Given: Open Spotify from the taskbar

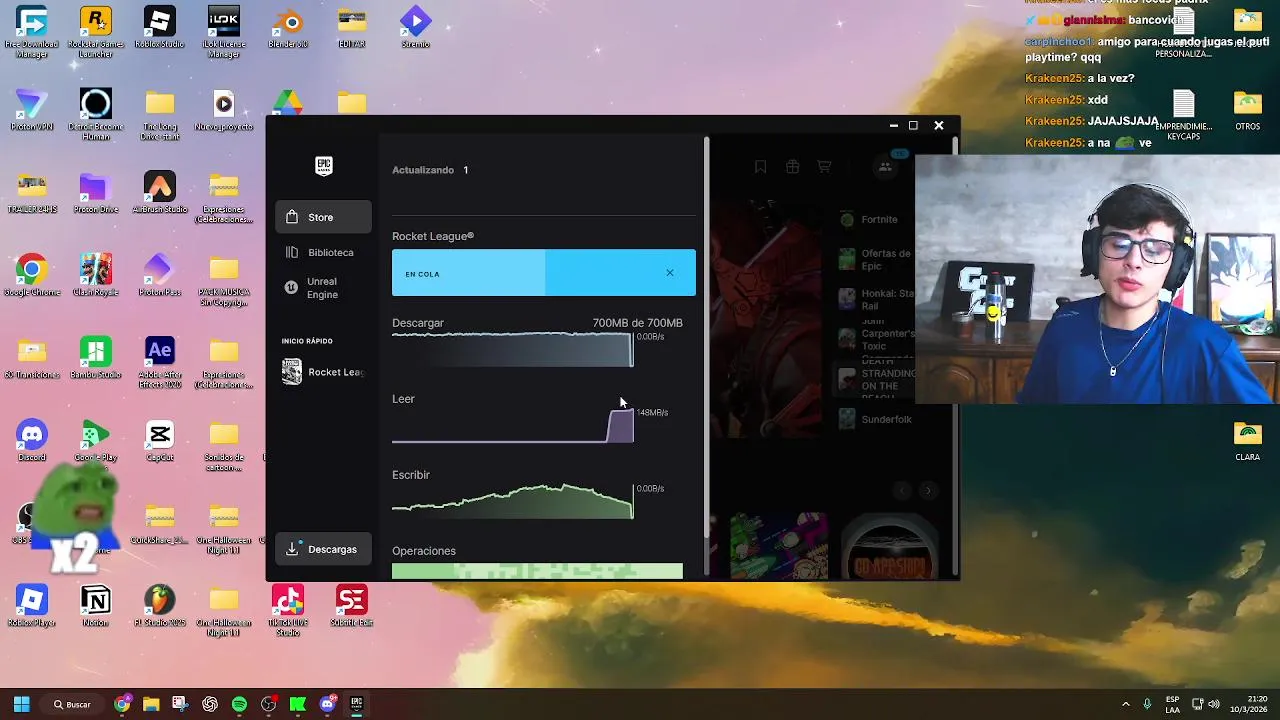Looking at the screenshot, I should click(x=239, y=704).
